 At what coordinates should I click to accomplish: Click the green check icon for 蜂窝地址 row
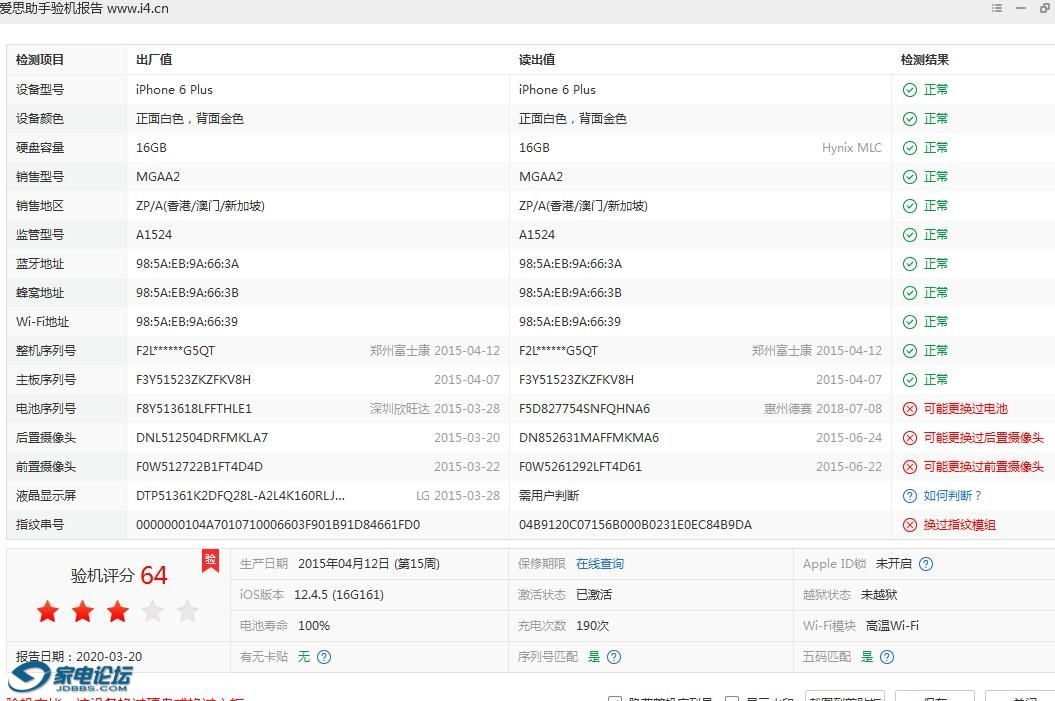pyautogui.click(x=910, y=293)
